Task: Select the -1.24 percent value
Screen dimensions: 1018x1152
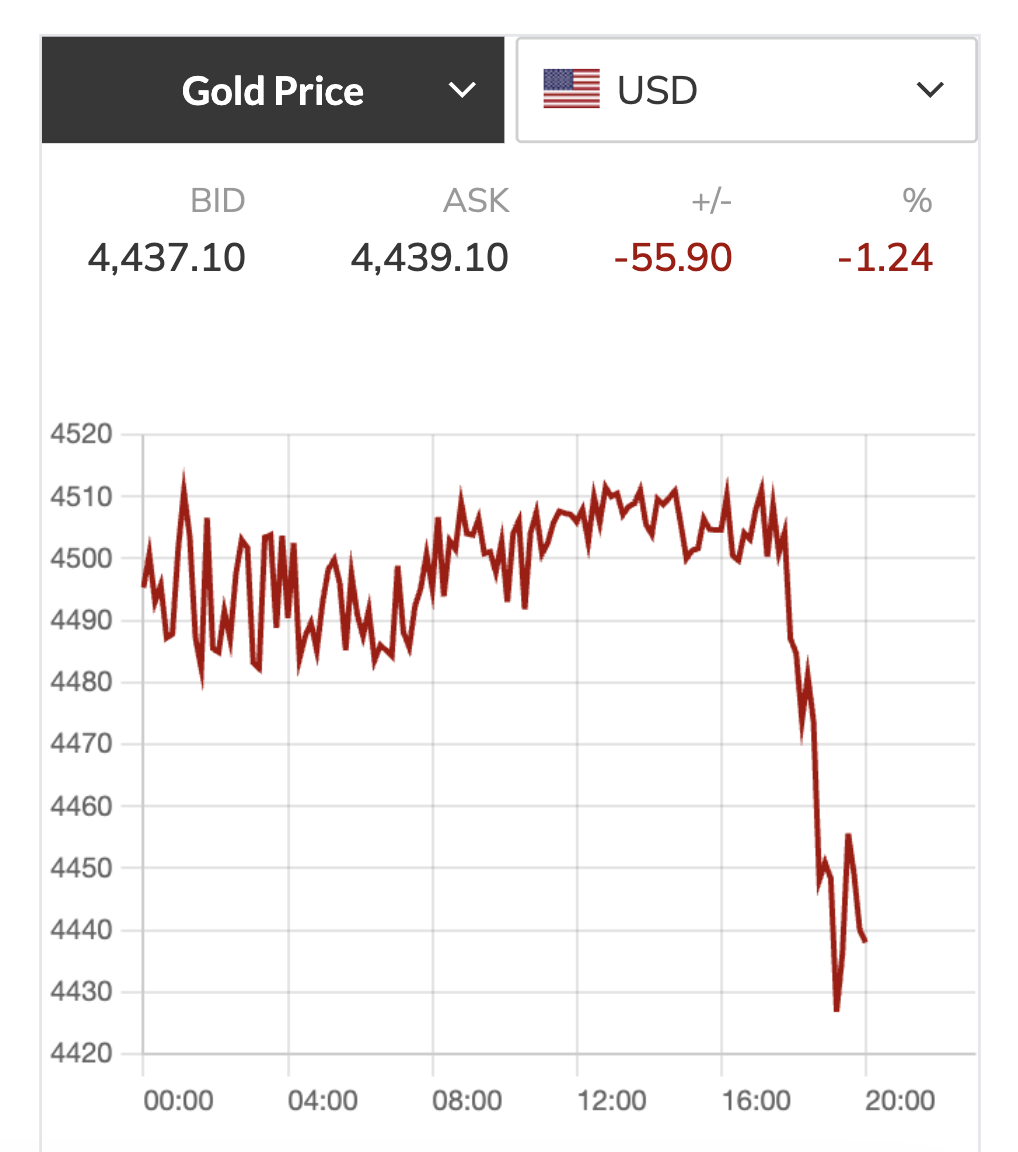Action: 885,258
